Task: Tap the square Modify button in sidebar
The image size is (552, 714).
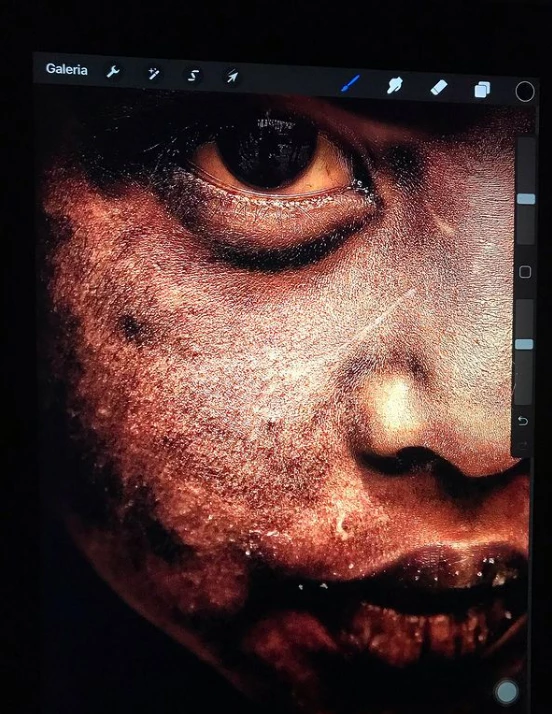Action: (x=525, y=272)
